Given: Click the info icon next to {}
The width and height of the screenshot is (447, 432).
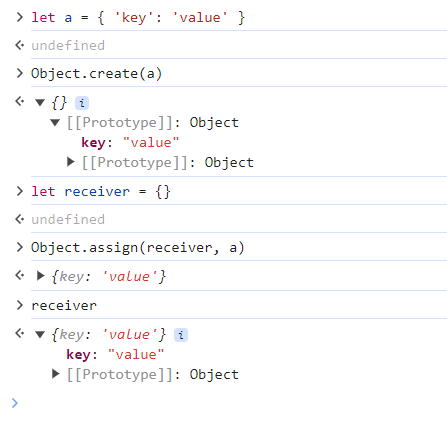Looking at the screenshot, I should [82, 103].
